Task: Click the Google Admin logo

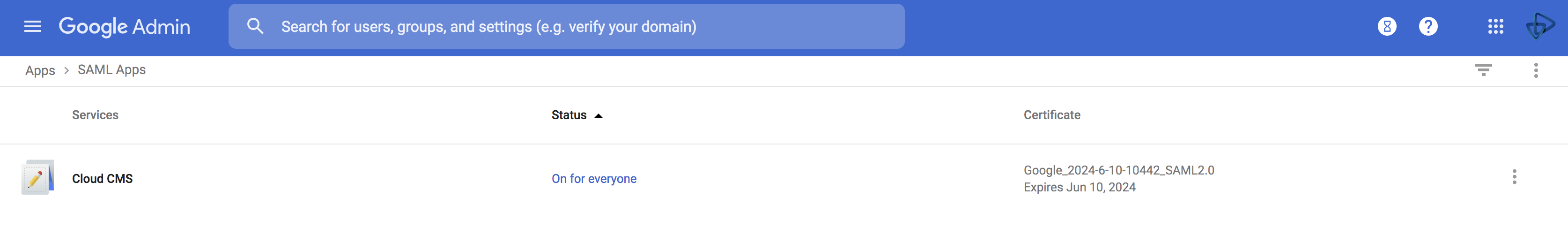Action: [x=124, y=26]
